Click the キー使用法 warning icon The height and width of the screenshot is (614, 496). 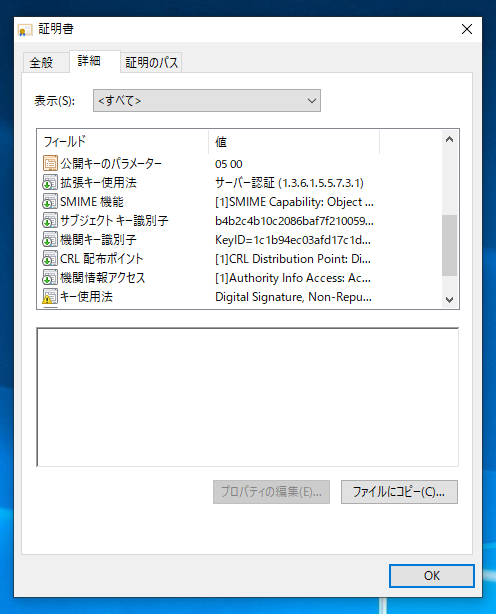pyautogui.click(x=50, y=297)
